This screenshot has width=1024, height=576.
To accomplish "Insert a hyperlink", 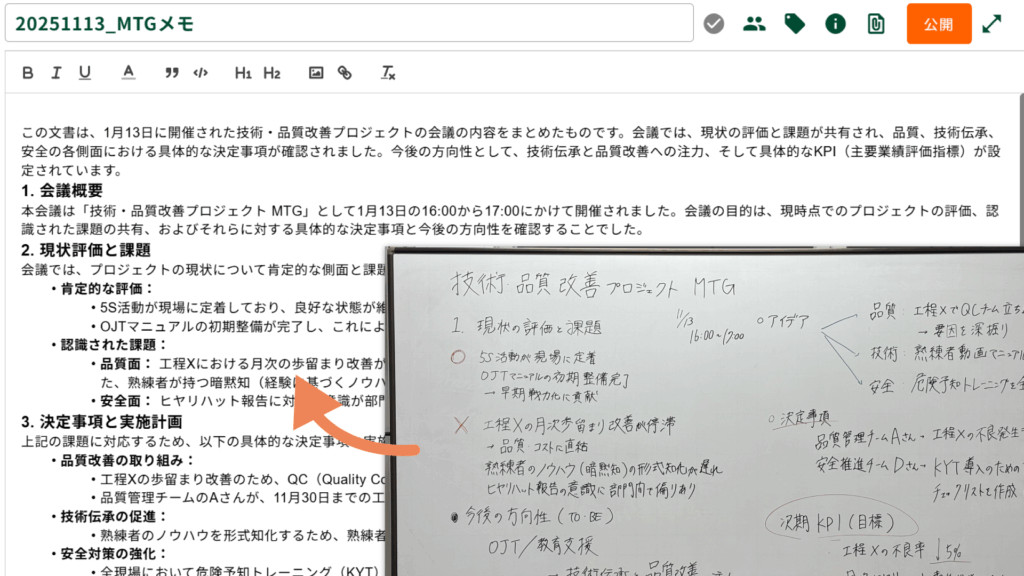I will 344,72.
